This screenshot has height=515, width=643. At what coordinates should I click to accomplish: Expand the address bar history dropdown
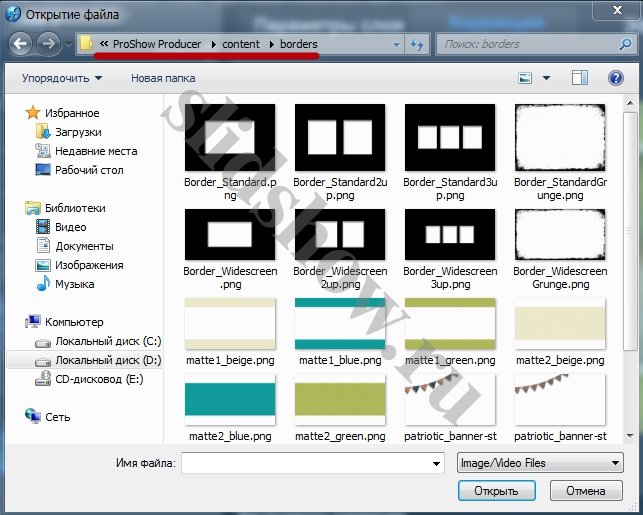(x=396, y=44)
